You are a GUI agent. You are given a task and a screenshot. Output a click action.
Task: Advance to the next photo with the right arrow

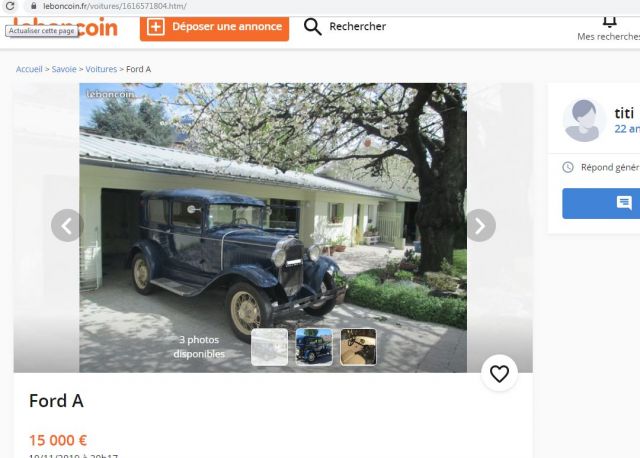pyautogui.click(x=480, y=225)
